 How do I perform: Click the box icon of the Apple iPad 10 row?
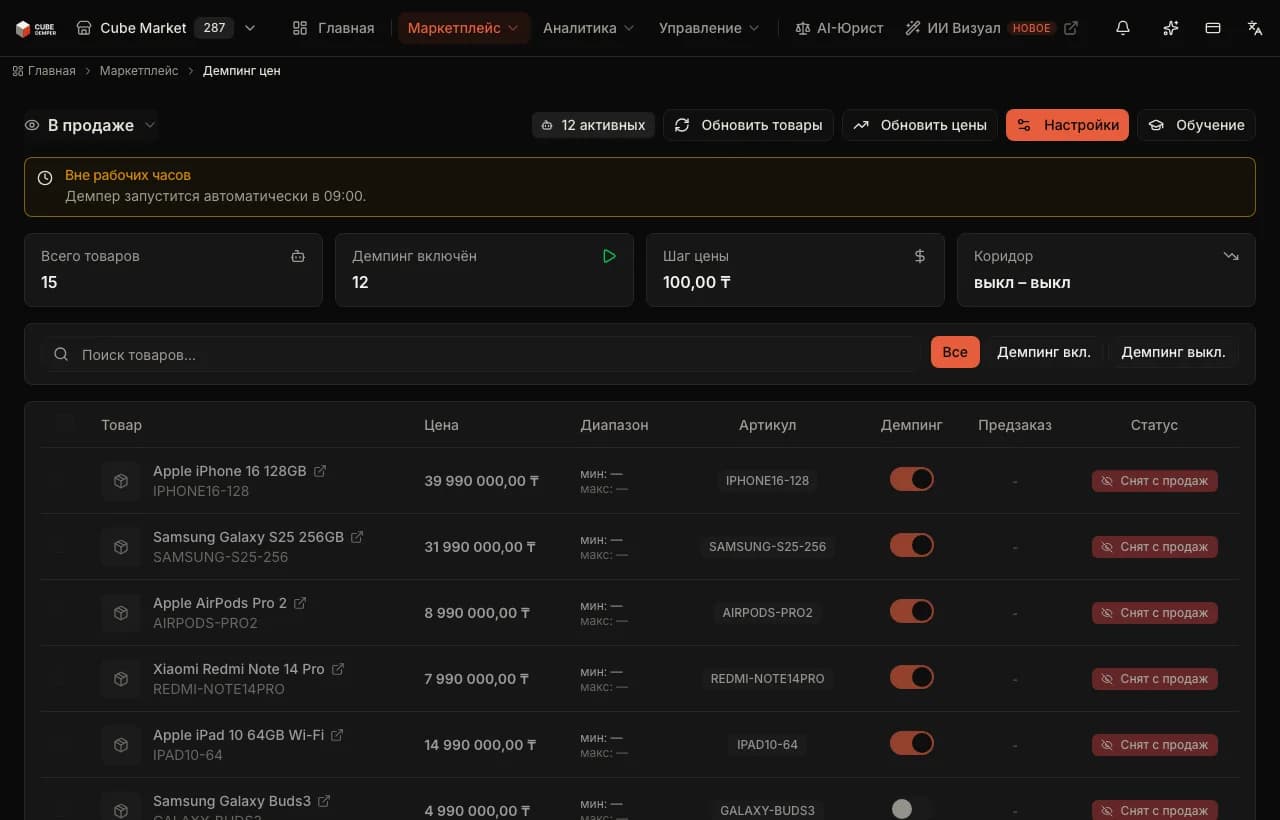[121, 745]
